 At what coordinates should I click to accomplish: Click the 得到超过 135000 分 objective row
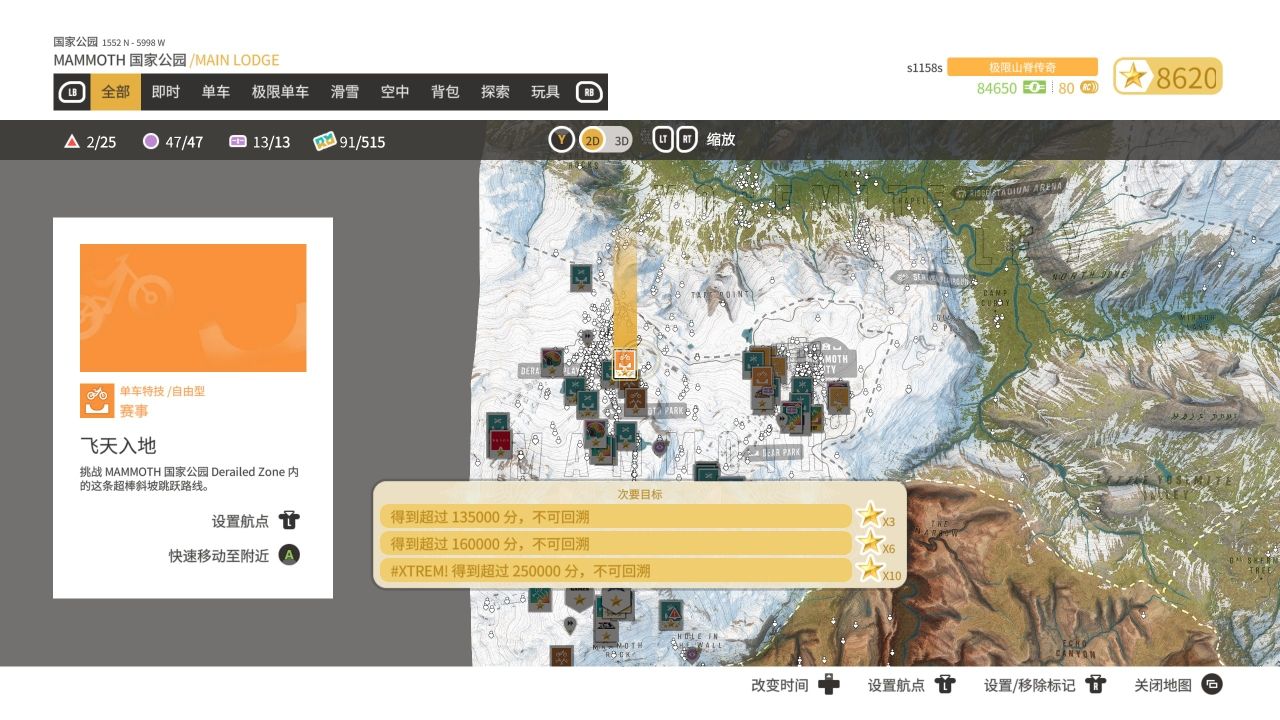[615, 517]
